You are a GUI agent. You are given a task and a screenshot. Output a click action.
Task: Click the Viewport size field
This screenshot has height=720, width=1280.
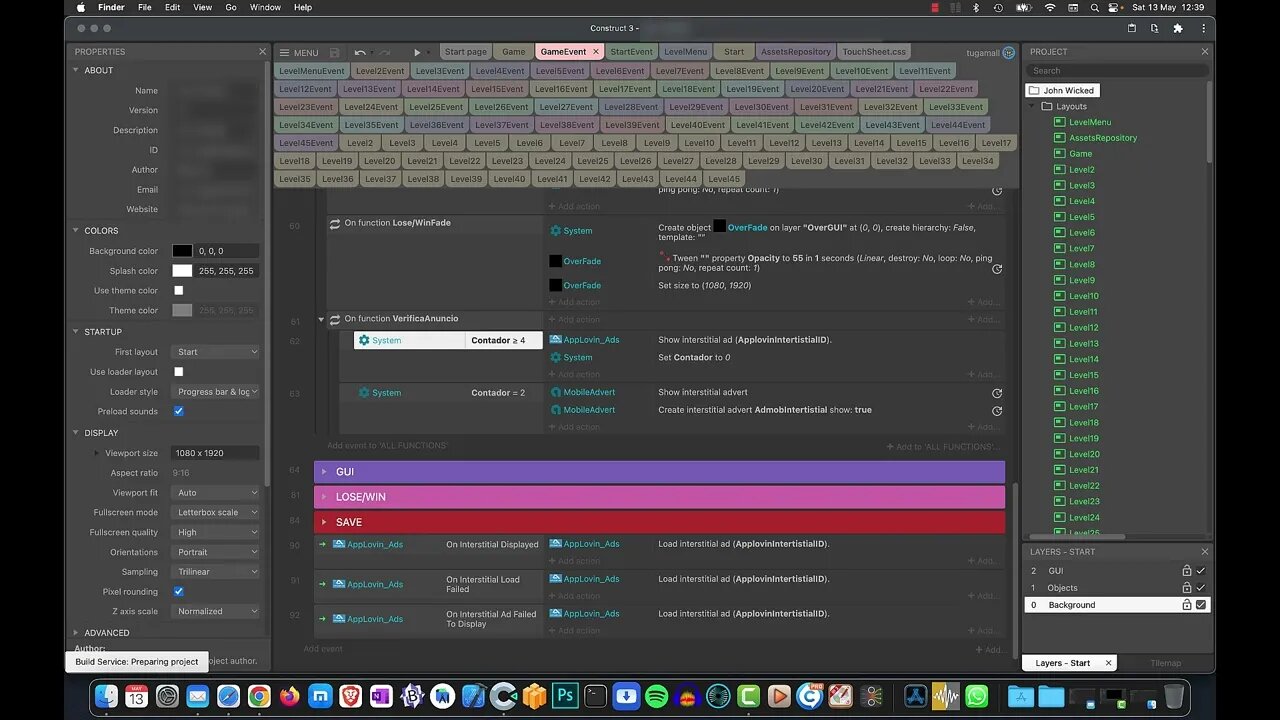click(x=216, y=453)
